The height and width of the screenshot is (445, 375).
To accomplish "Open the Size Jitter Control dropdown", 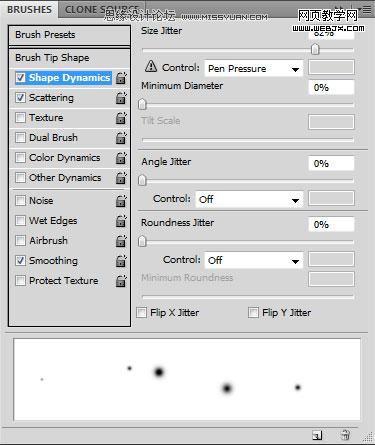I will coord(254,69).
